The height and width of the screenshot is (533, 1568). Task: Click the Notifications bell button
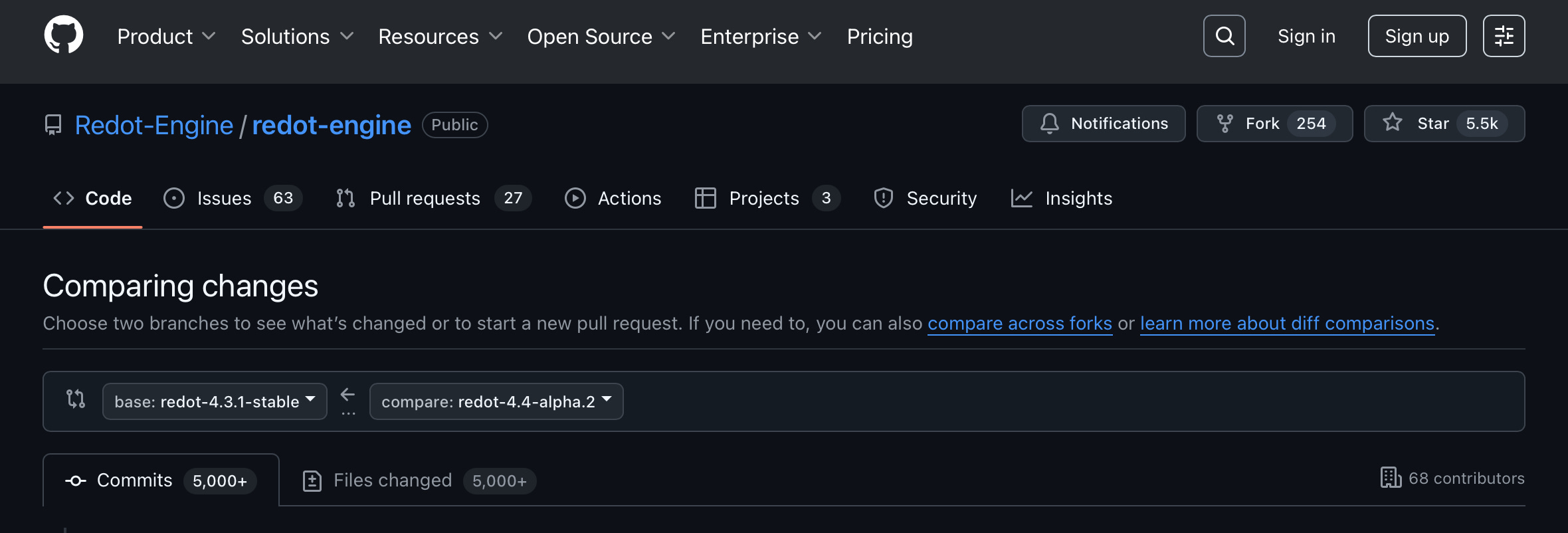tap(1103, 124)
